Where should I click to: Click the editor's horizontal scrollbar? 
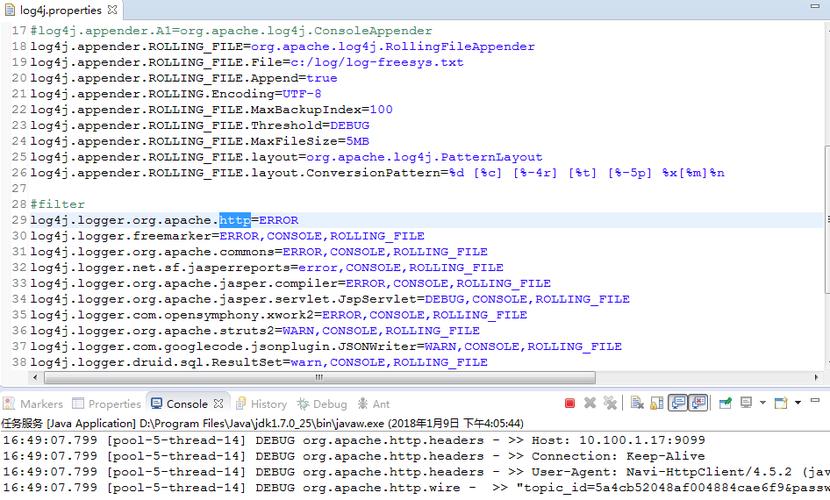point(400,378)
